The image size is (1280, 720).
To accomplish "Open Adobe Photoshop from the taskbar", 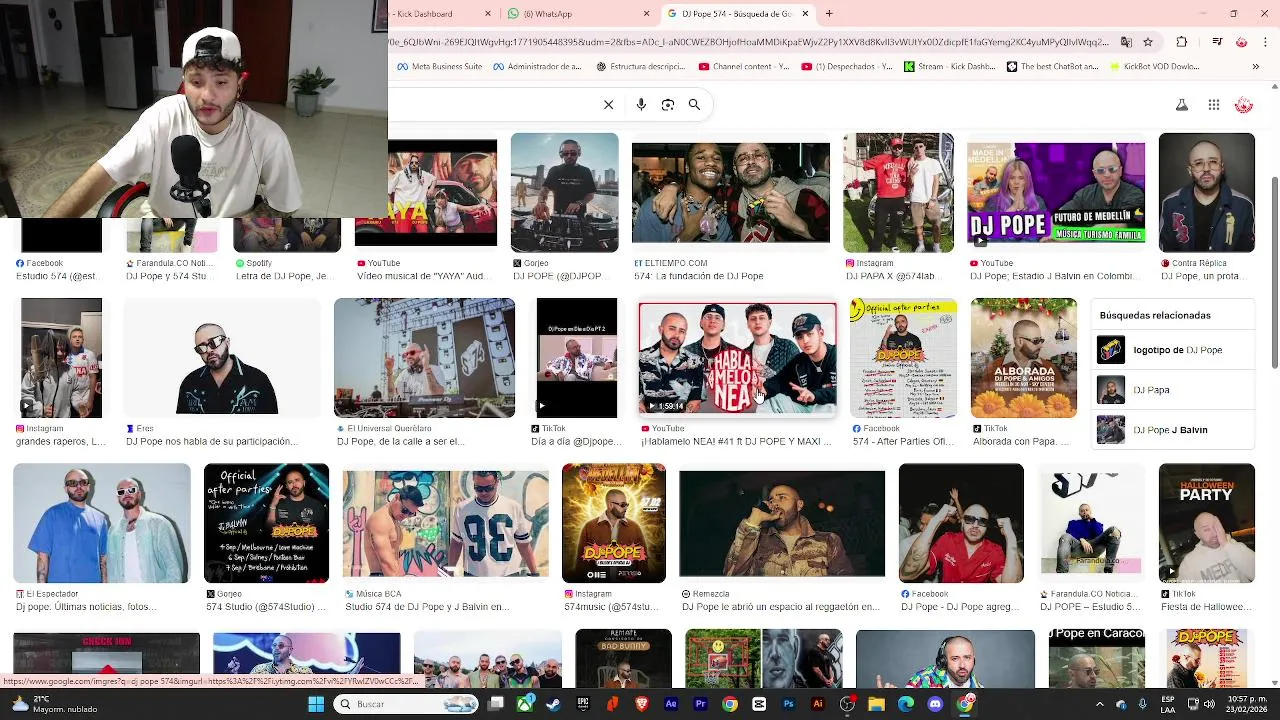I will (789, 704).
